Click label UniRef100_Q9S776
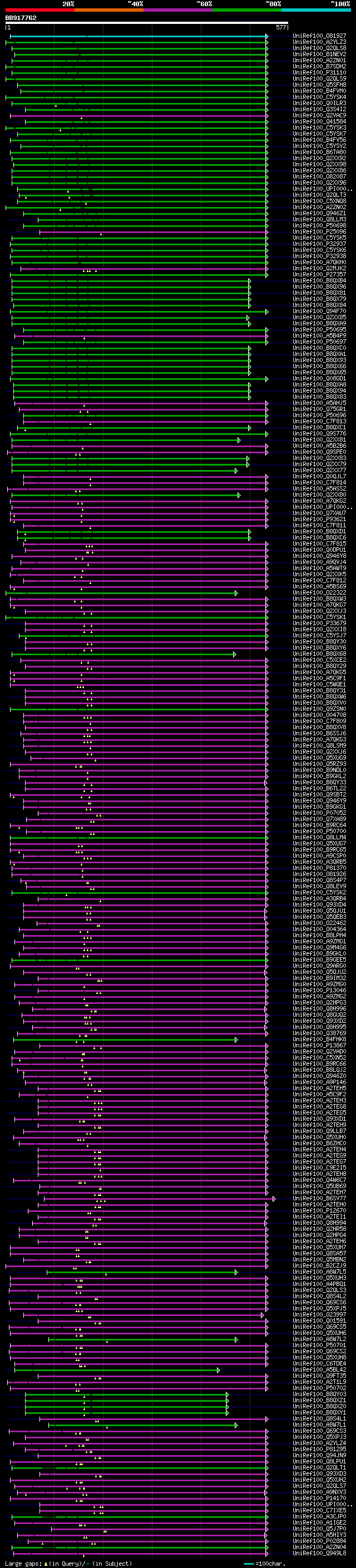356x1568 pixels. (x=319, y=434)
